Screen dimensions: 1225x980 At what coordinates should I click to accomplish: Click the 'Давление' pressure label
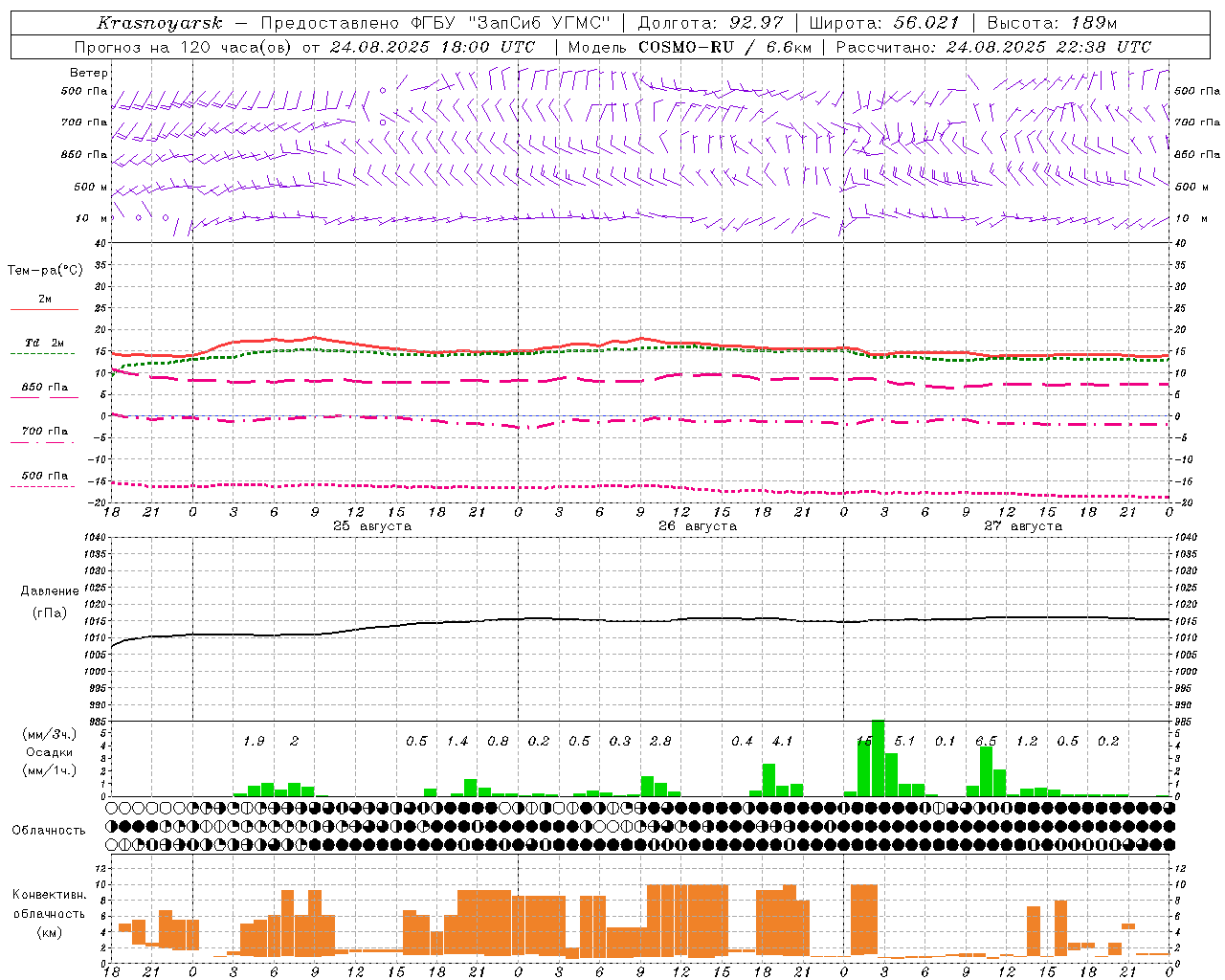coord(50,591)
